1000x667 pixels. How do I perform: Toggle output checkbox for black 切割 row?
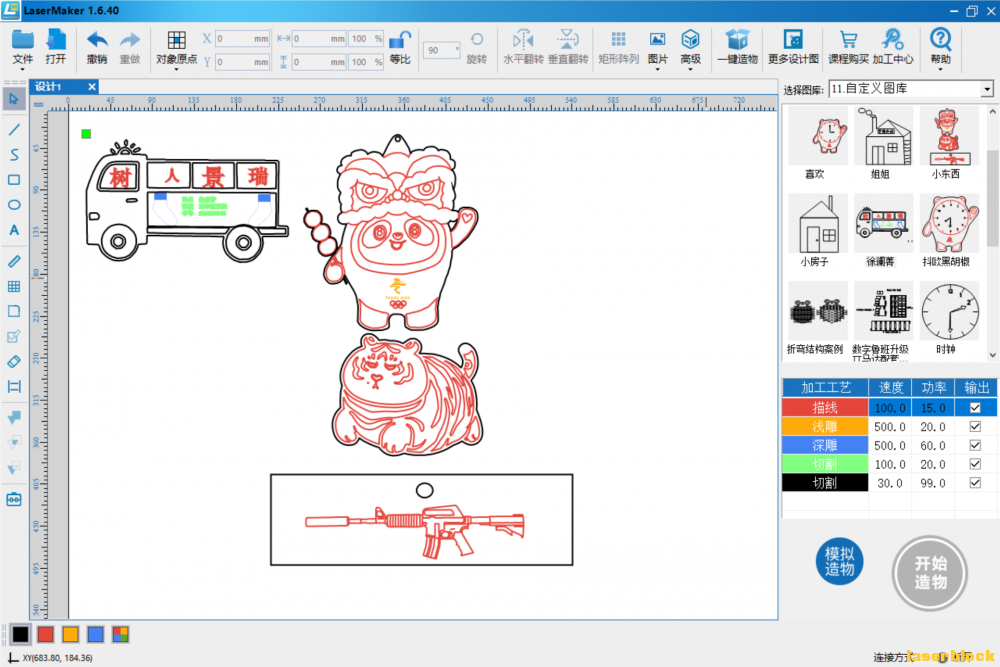(975, 483)
